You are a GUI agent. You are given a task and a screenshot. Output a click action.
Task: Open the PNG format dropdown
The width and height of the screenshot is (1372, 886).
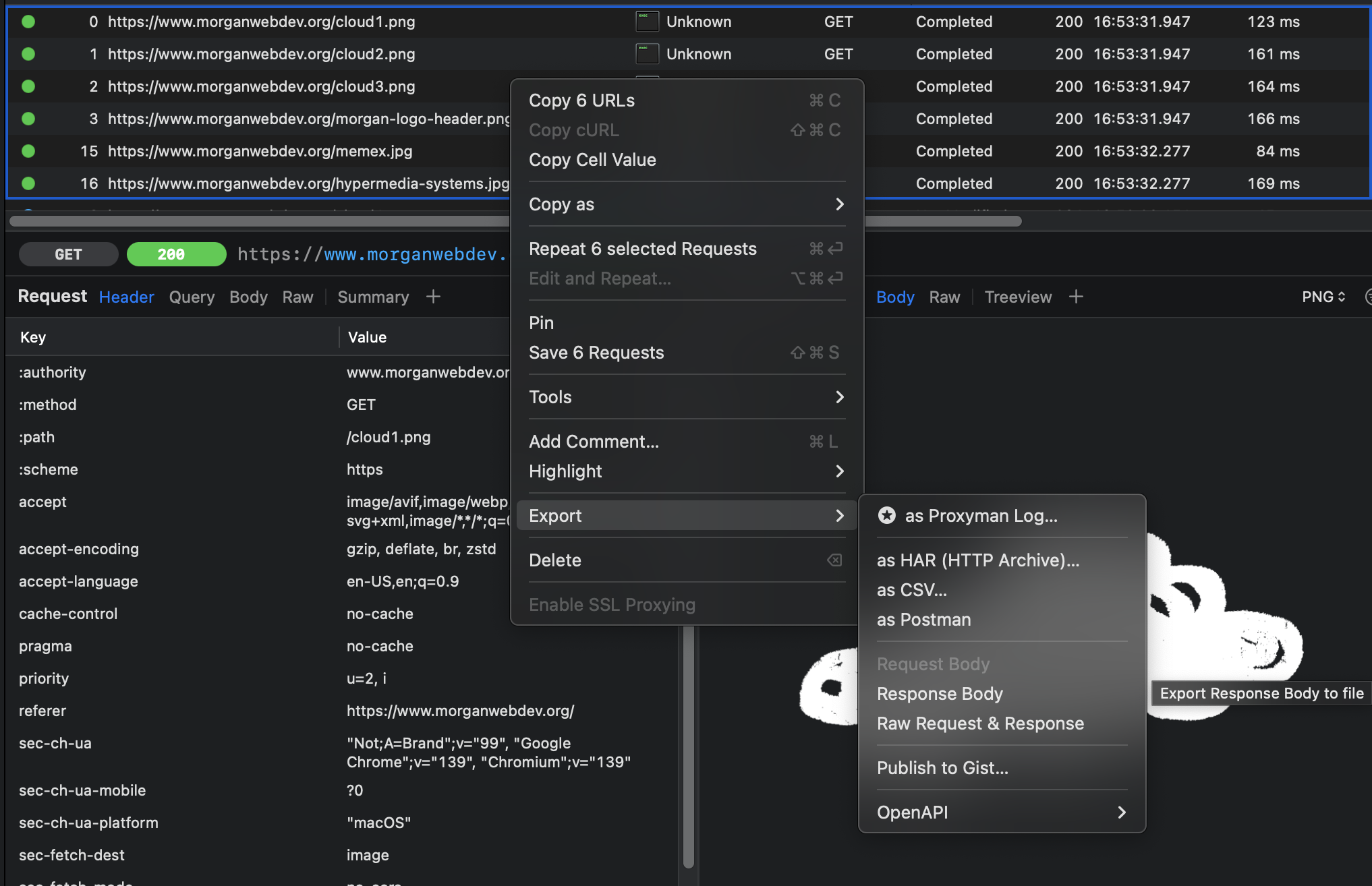pyautogui.click(x=1323, y=297)
